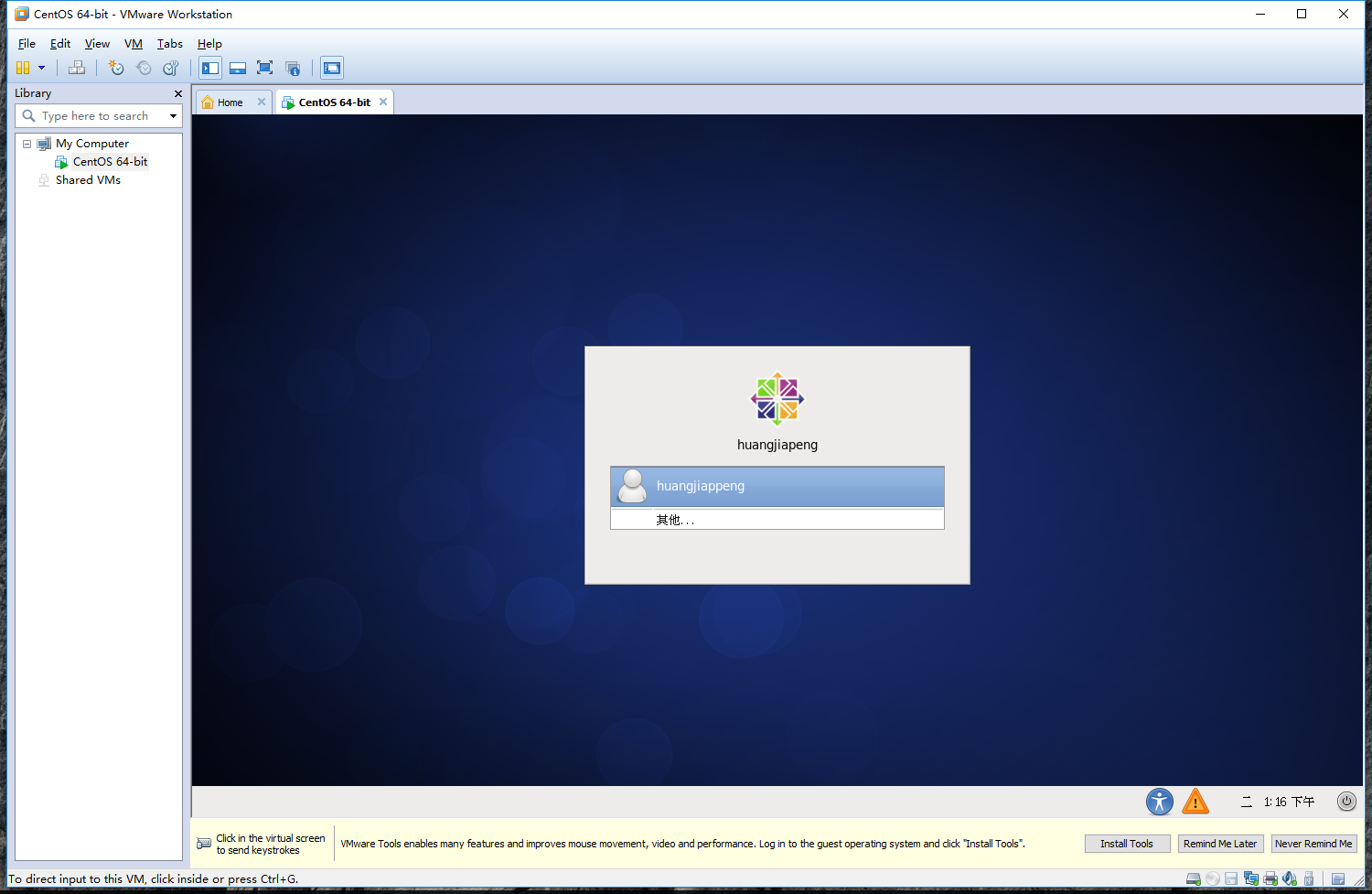Click the sound card status icon
The width and height of the screenshot is (1372, 894).
tap(1290, 879)
